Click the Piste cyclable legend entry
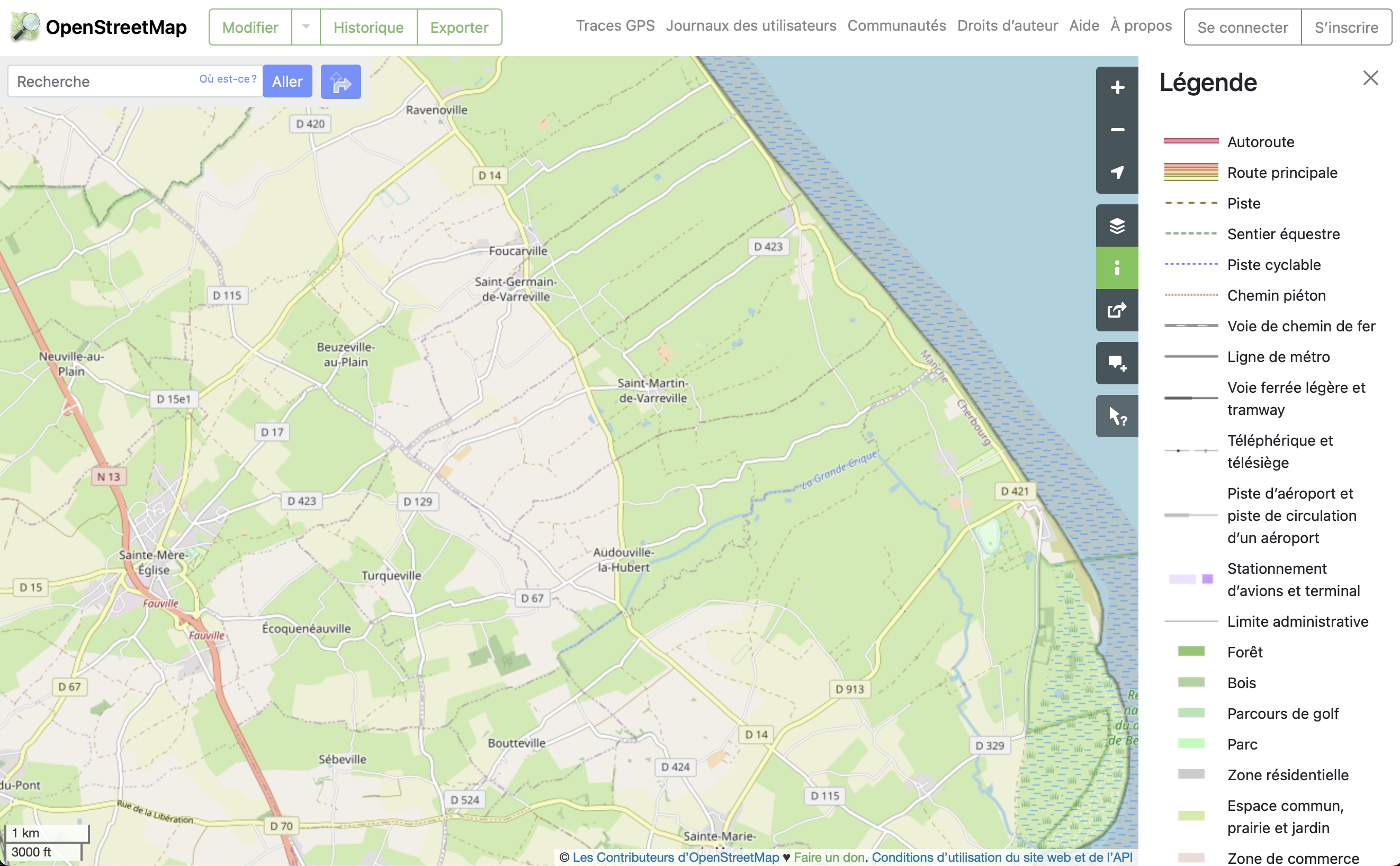Viewport: 1400px width, 866px height. click(x=1273, y=265)
